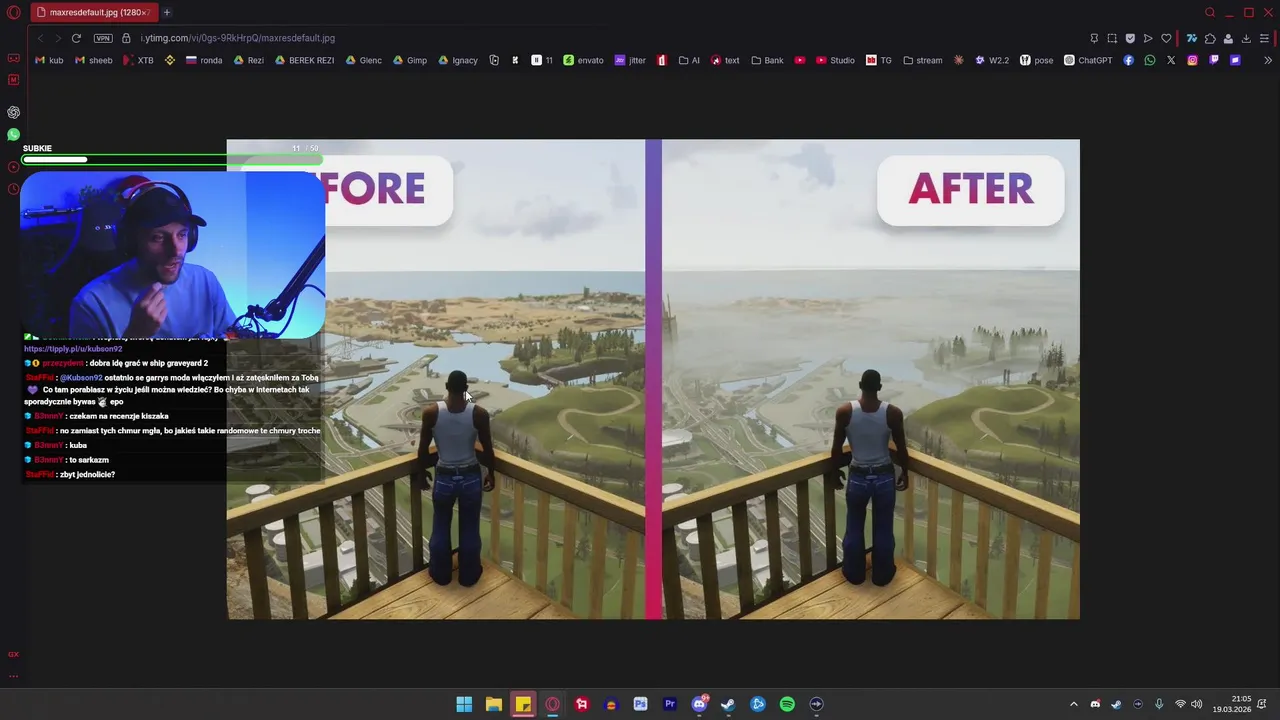Open ChatGPT icon in Opera sidebar

pyautogui.click(x=13, y=112)
